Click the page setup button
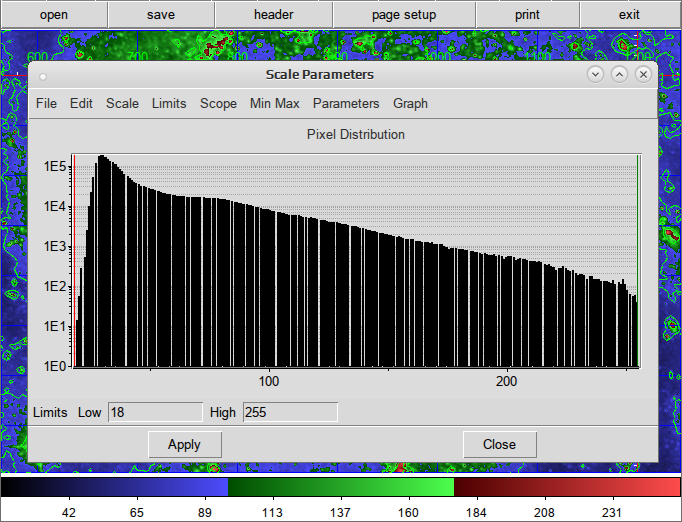Screen dimensions: 682x522 pyautogui.click(x=404, y=15)
